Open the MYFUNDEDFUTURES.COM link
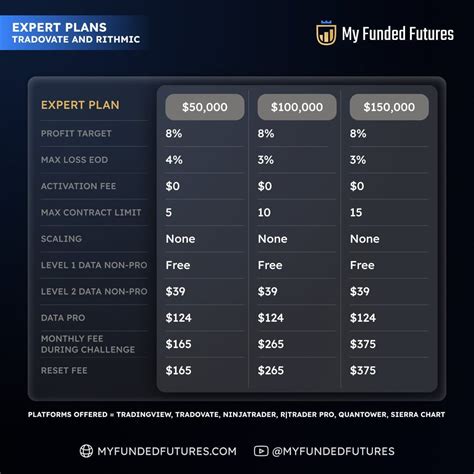Viewport: 474px width, 474px height. tap(167, 451)
